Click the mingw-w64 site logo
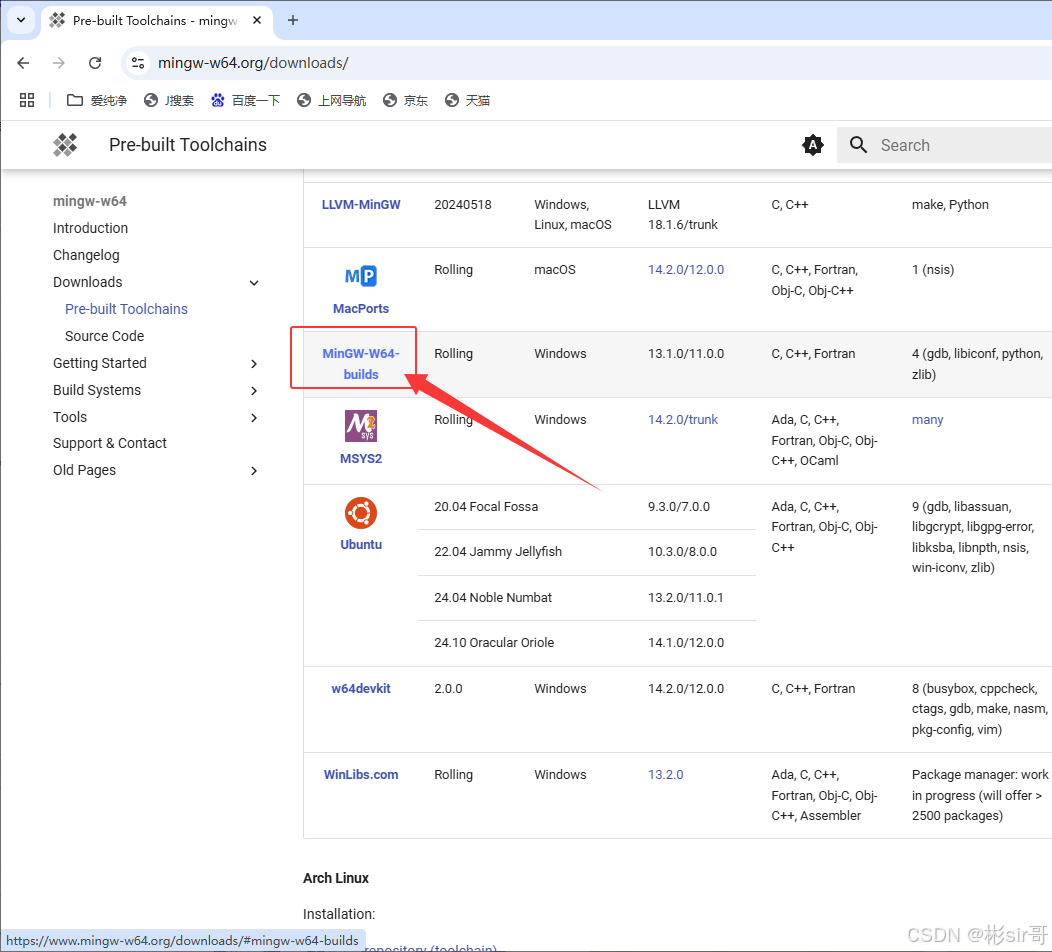Viewport: 1052px width, 952px height. (x=65, y=145)
